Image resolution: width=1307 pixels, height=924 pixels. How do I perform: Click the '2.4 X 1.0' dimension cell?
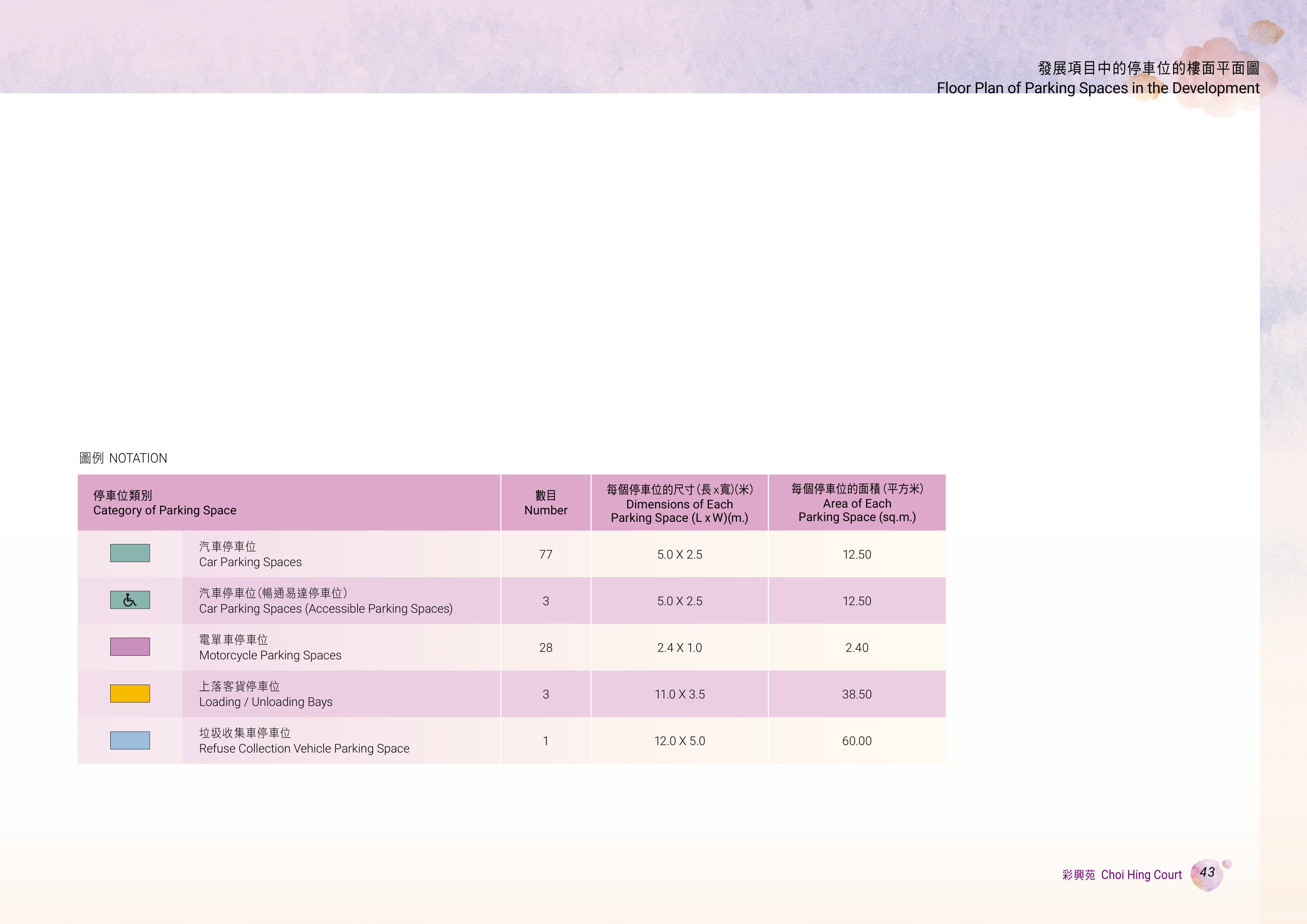coord(680,648)
